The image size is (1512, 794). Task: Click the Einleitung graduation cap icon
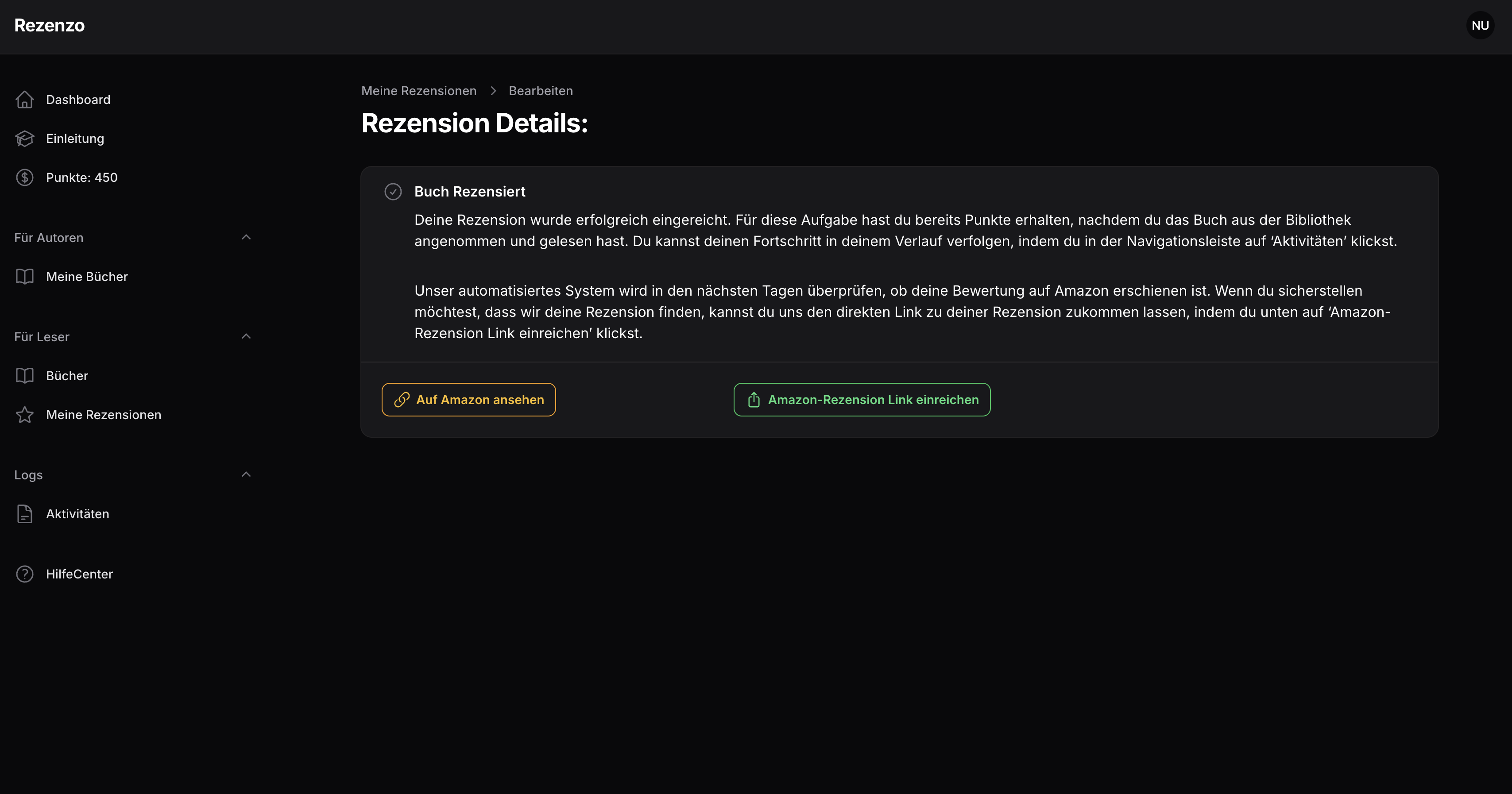[25, 139]
